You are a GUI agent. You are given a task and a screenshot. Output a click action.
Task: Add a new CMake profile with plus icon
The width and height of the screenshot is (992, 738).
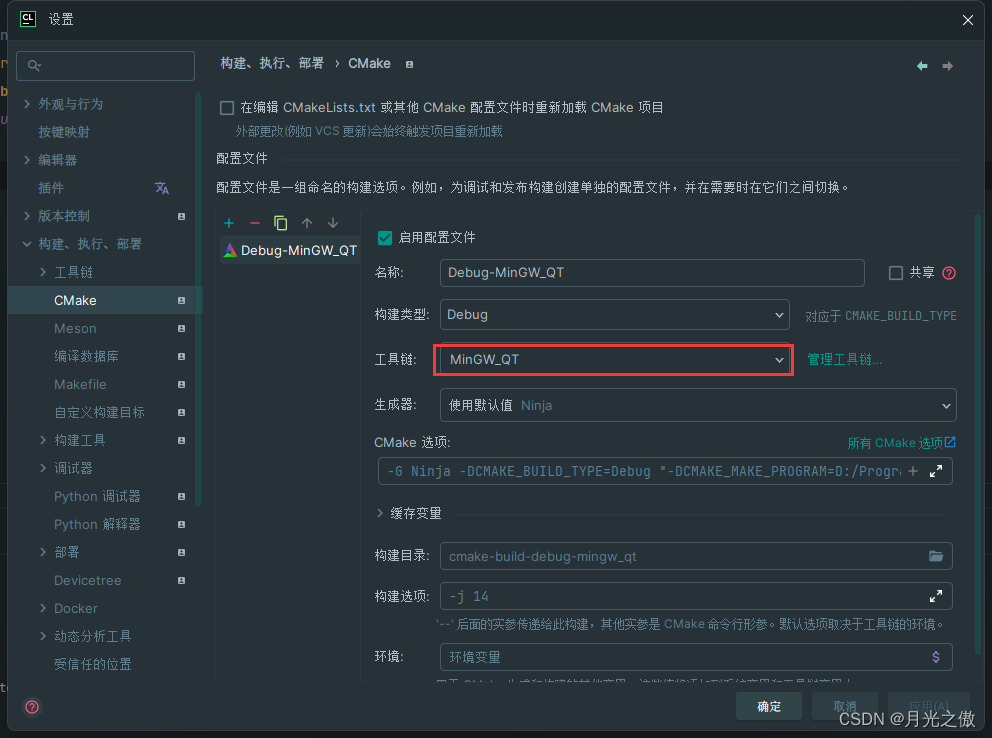tap(229, 222)
